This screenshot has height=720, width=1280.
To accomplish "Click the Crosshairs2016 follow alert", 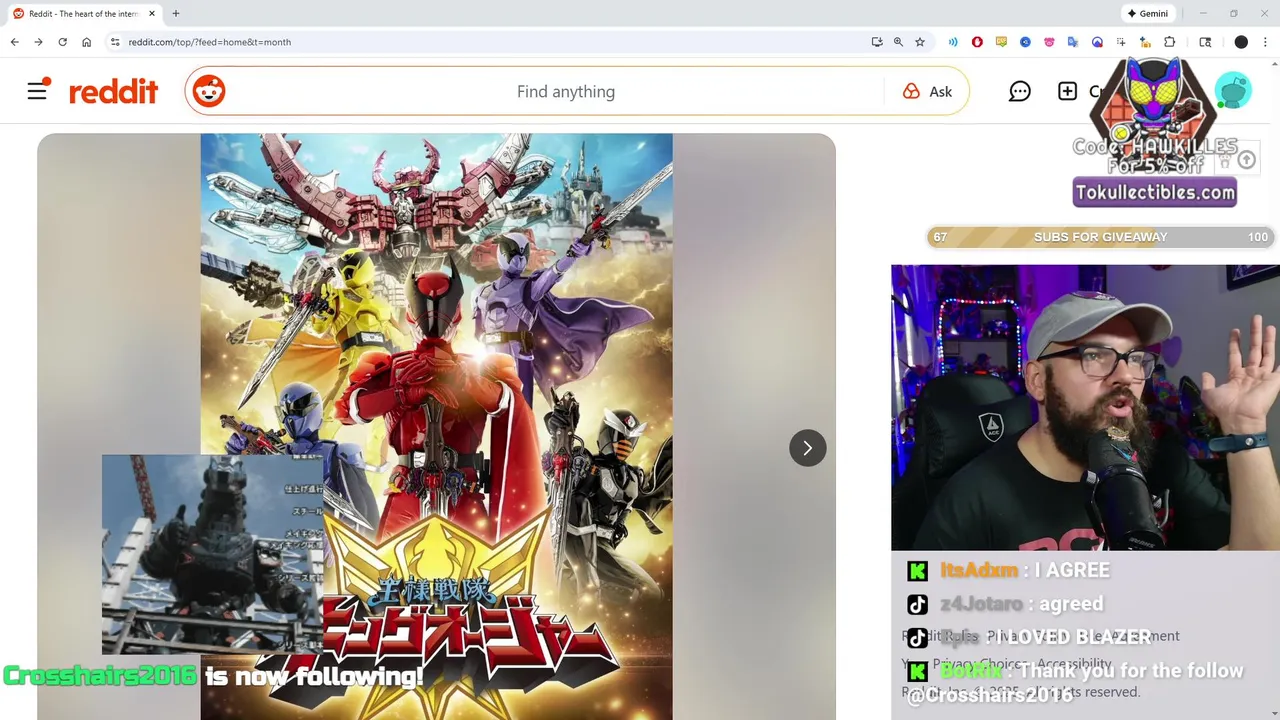I will click(x=213, y=676).
